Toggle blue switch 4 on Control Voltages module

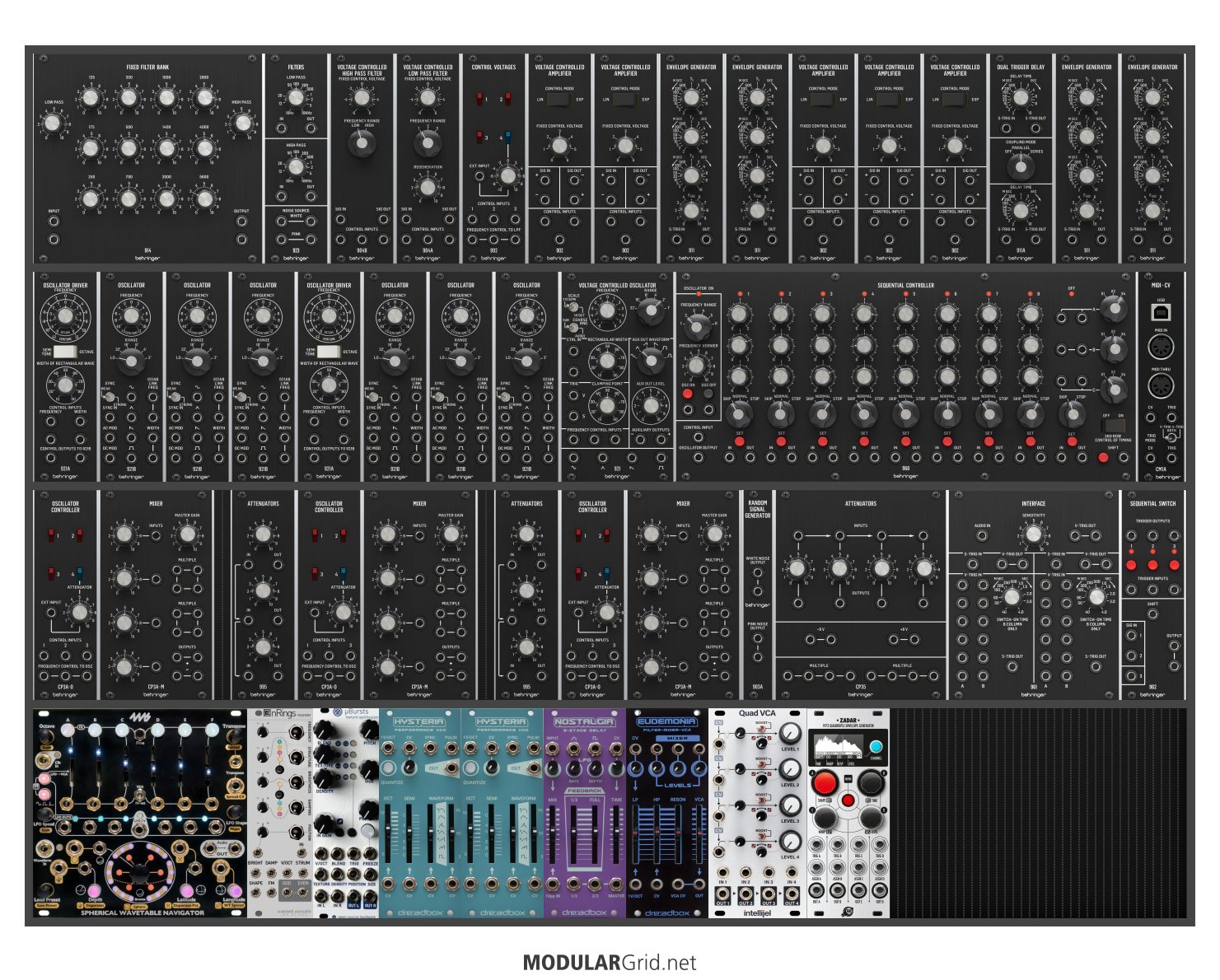tap(507, 137)
